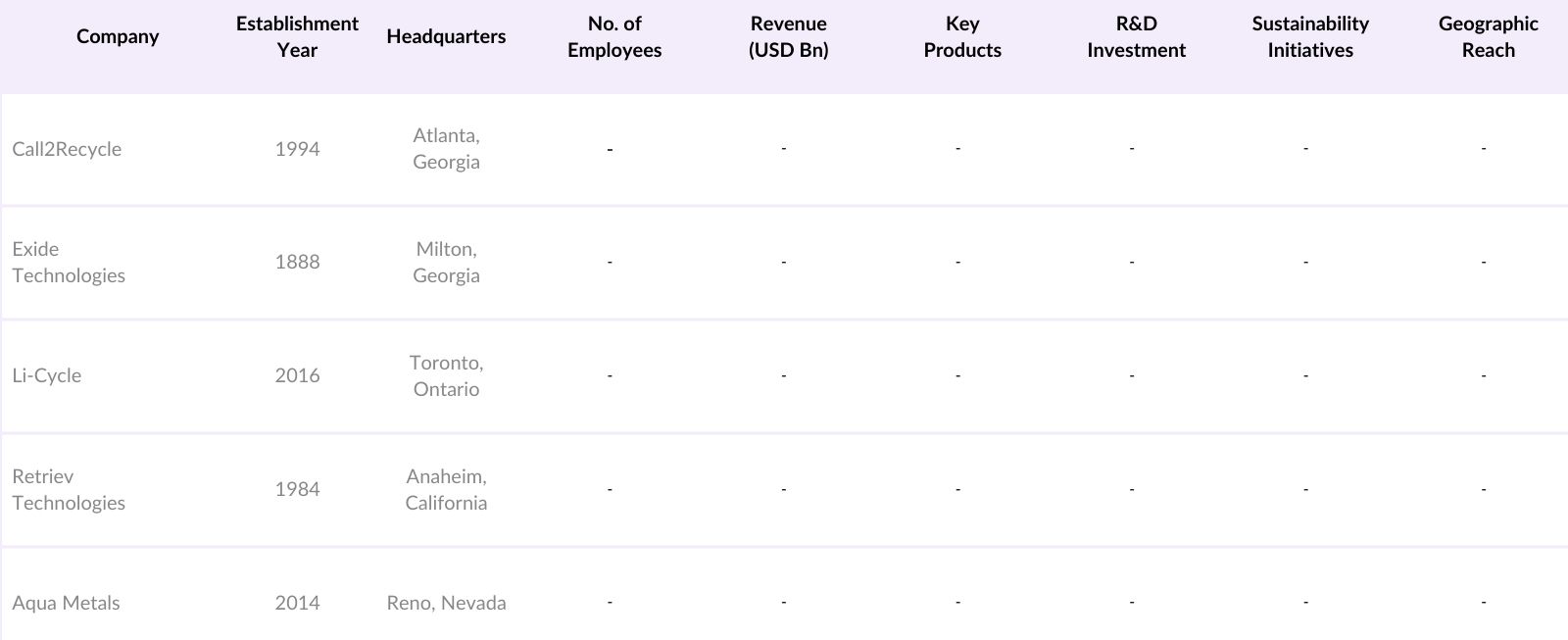This screenshot has height=640, width=1568.
Task: Click the Key Products column header
Action: pyautogui.click(x=962, y=36)
